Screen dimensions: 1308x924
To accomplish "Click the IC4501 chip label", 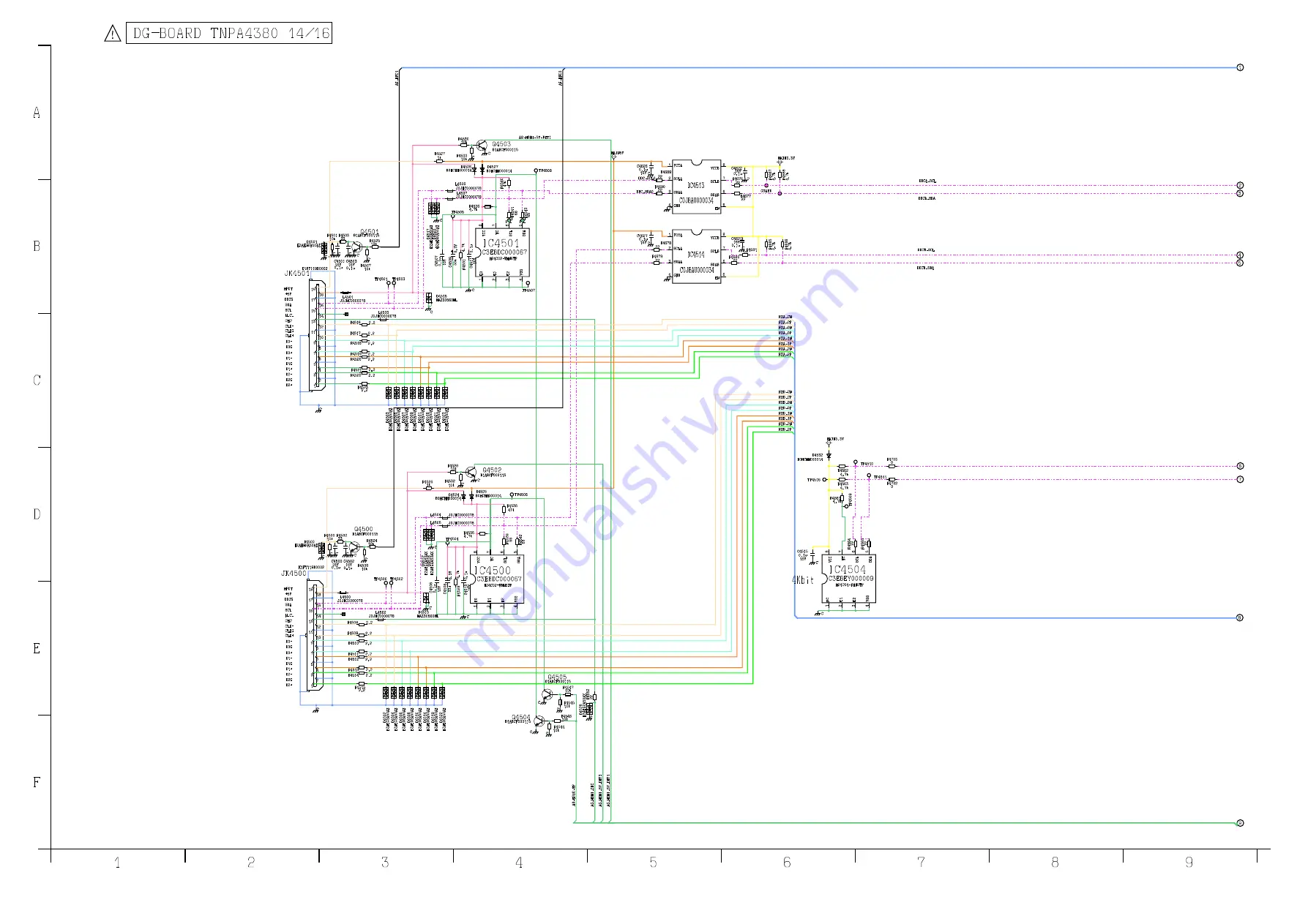I will (501, 243).
